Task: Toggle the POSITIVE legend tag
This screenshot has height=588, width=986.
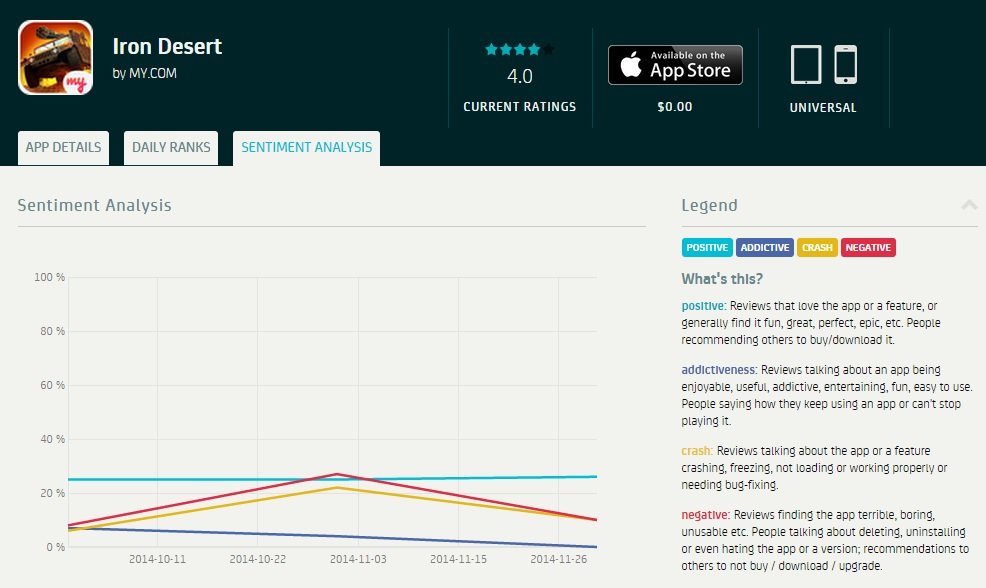Action: pyautogui.click(x=707, y=247)
